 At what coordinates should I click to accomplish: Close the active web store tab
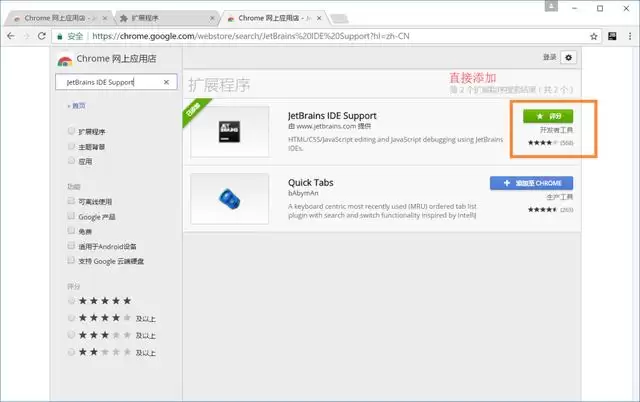click(x=319, y=18)
